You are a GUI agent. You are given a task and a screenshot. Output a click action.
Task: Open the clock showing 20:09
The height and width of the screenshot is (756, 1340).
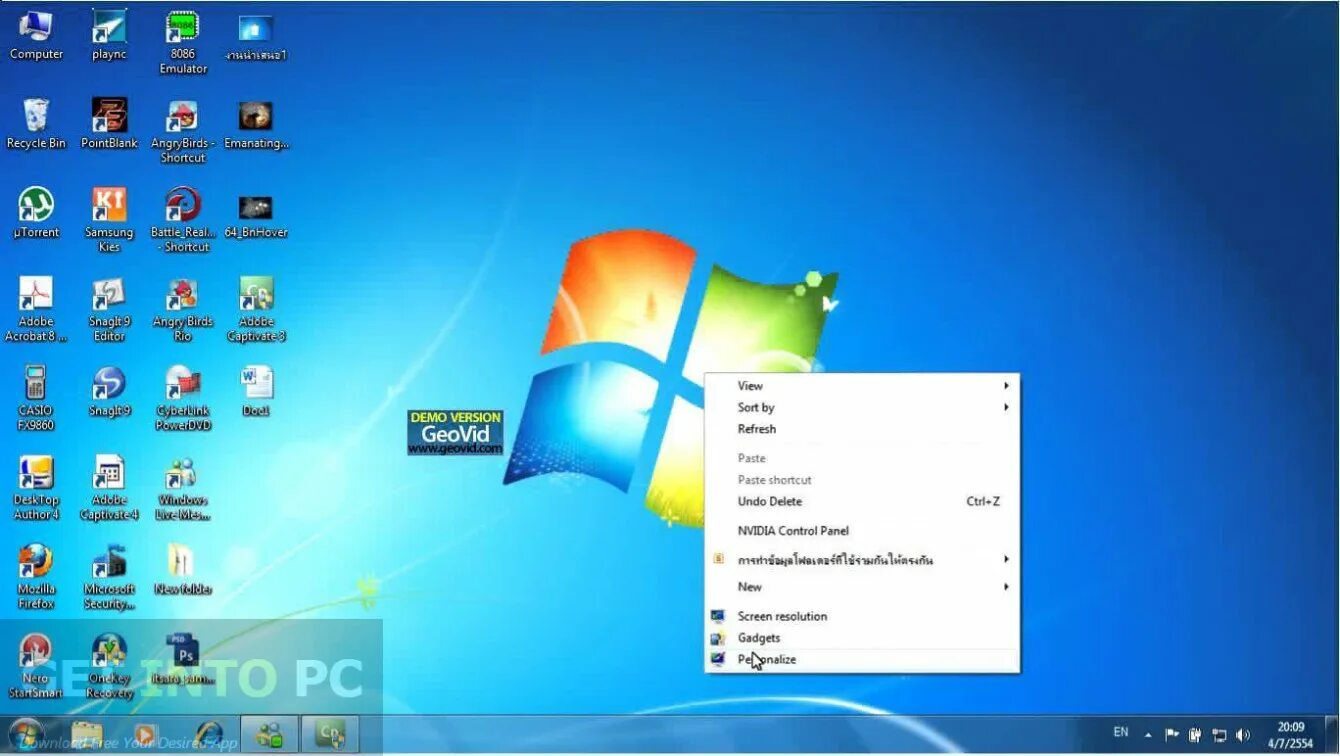1291,735
